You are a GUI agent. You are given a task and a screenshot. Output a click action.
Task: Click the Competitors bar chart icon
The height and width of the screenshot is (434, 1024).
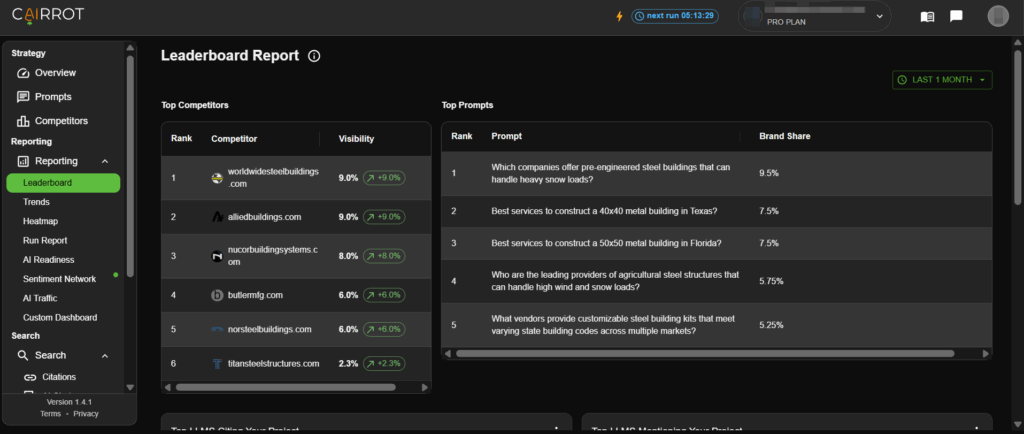pos(24,121)
